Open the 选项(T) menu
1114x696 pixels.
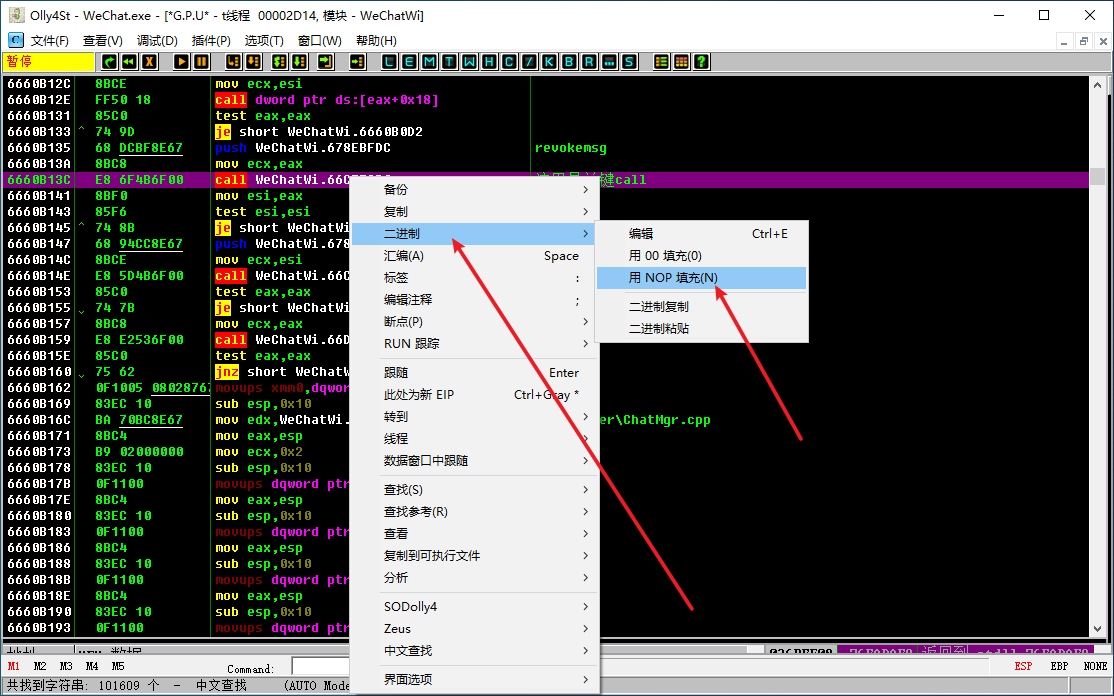[x=264, y=40]
